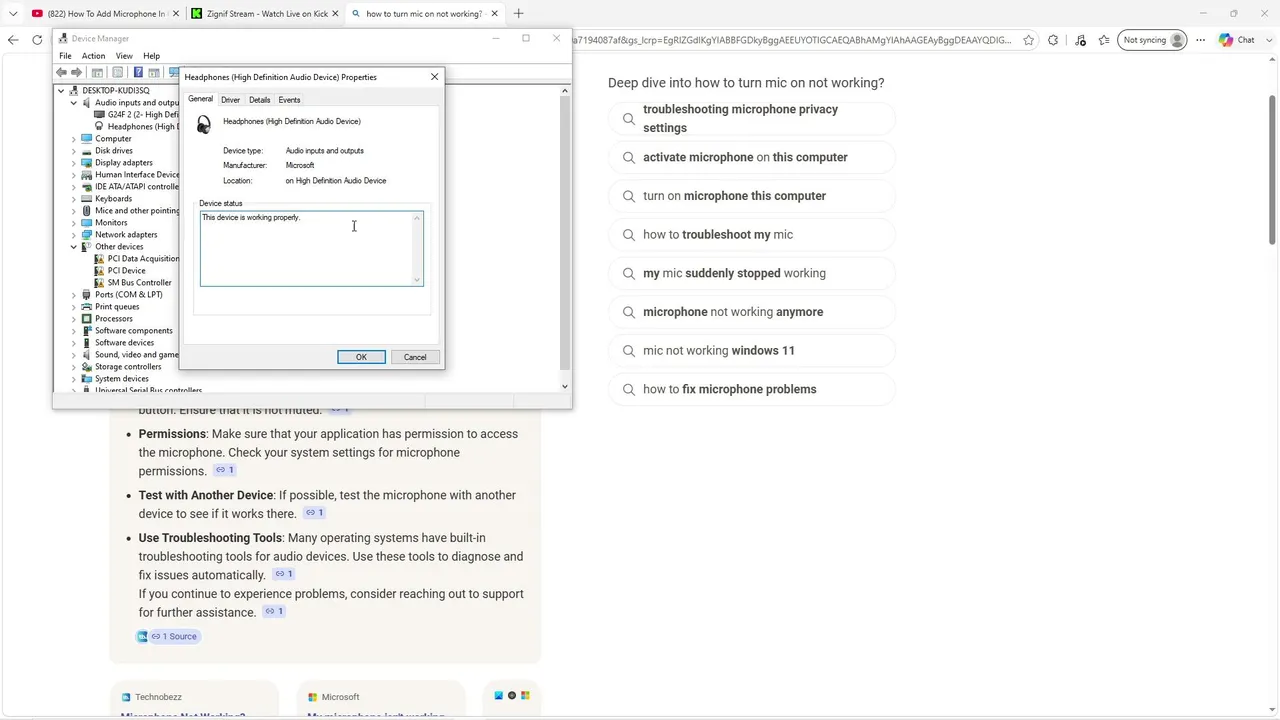Click the Monitors category icon in Device Manager
Screen dimensions: 1280x720
click(87, 223)
